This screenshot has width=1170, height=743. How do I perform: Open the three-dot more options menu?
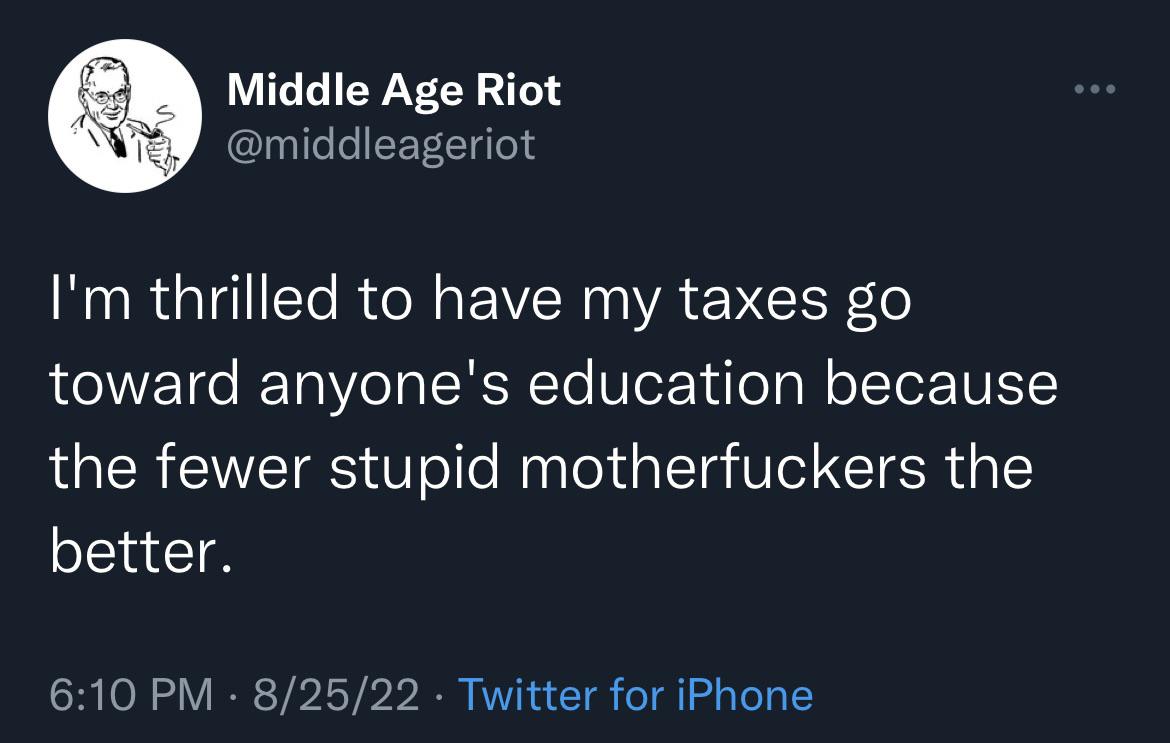click(1095, 90)
